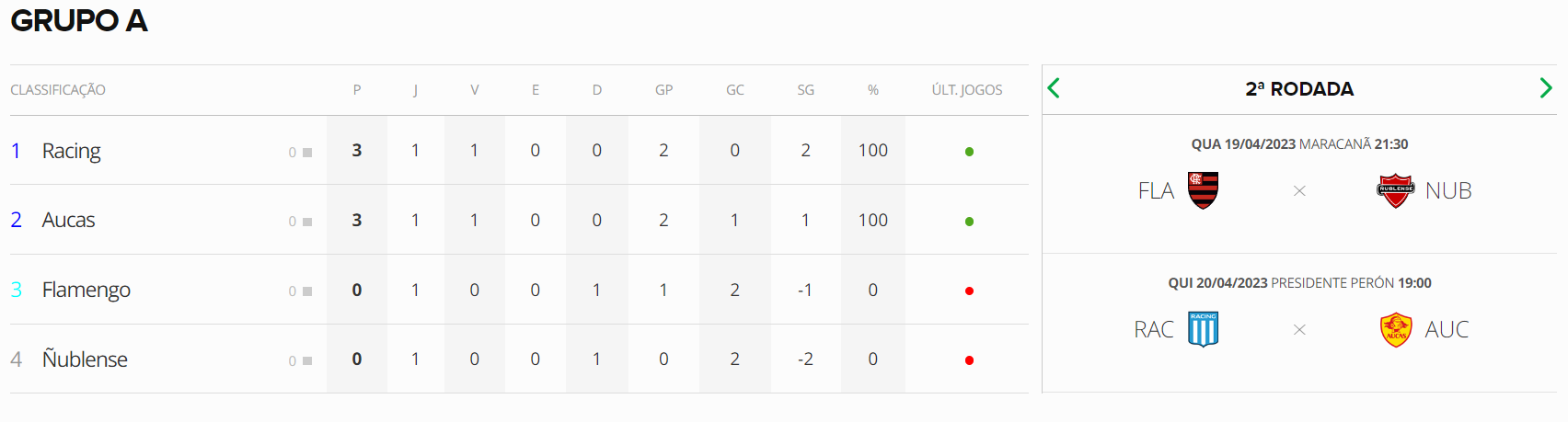Click the Aucas crest in the fixture
1568x422 pixels.
1396,329
